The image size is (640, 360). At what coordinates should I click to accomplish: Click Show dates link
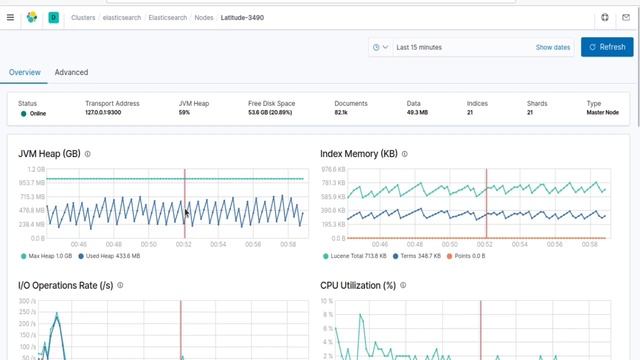pyautogui.click(x=553, y=47)
